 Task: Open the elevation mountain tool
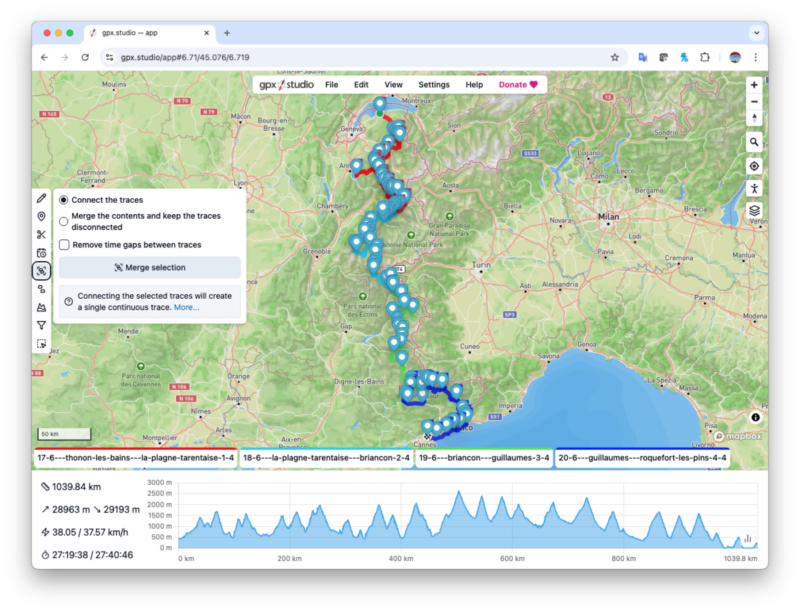pos(41,307)
